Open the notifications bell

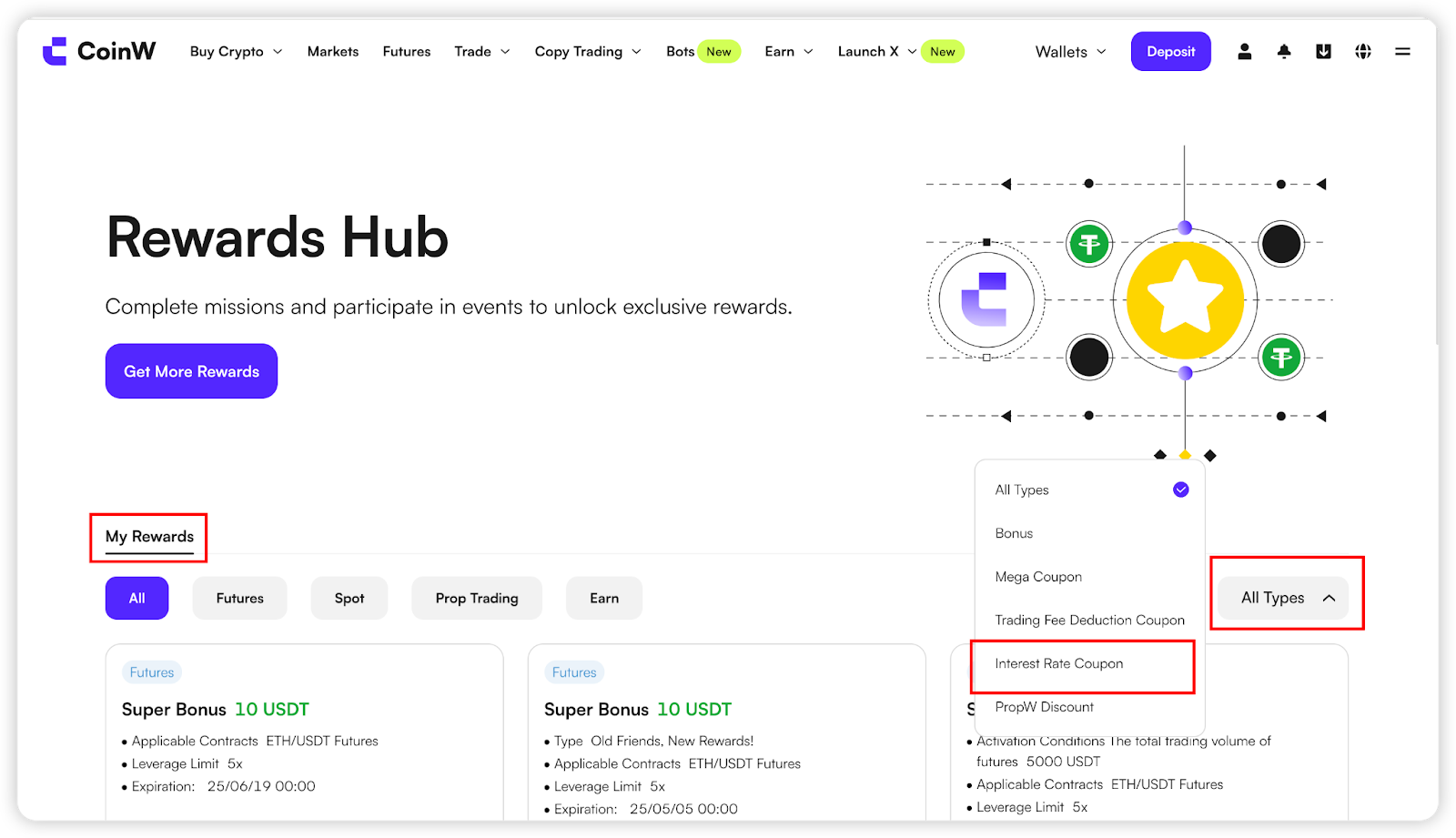coord(1284,52)
